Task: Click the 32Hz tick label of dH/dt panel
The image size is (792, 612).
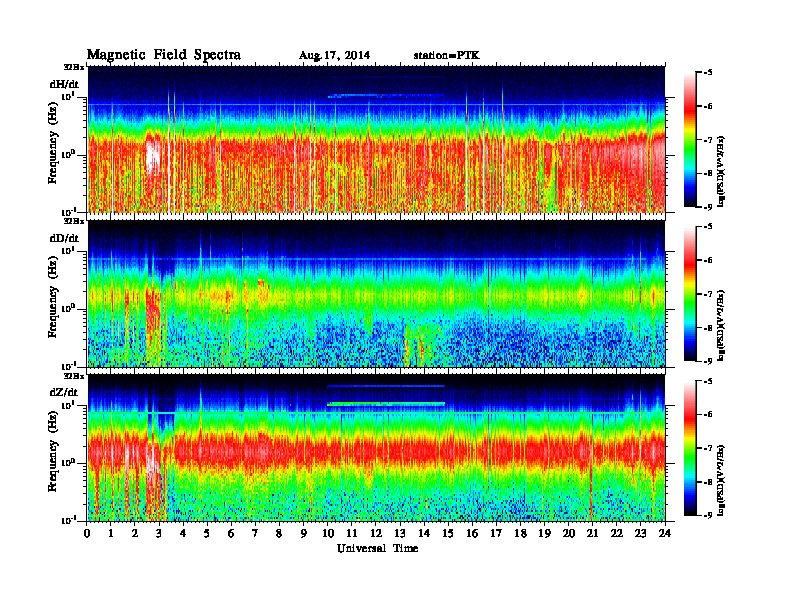Action: coord(74,67)
